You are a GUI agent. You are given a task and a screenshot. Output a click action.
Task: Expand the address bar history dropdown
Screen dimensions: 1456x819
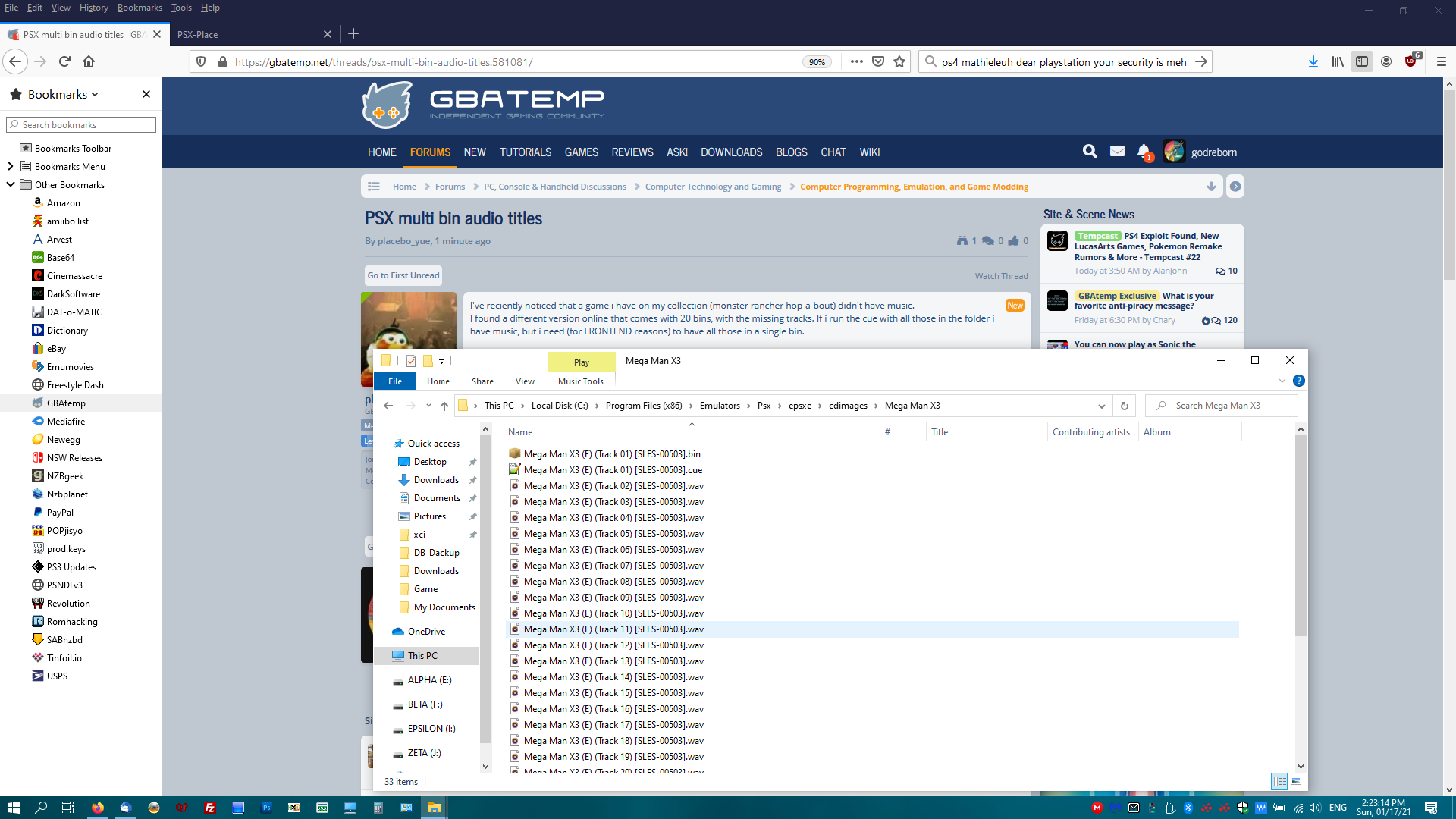(x=1101, y=406)
